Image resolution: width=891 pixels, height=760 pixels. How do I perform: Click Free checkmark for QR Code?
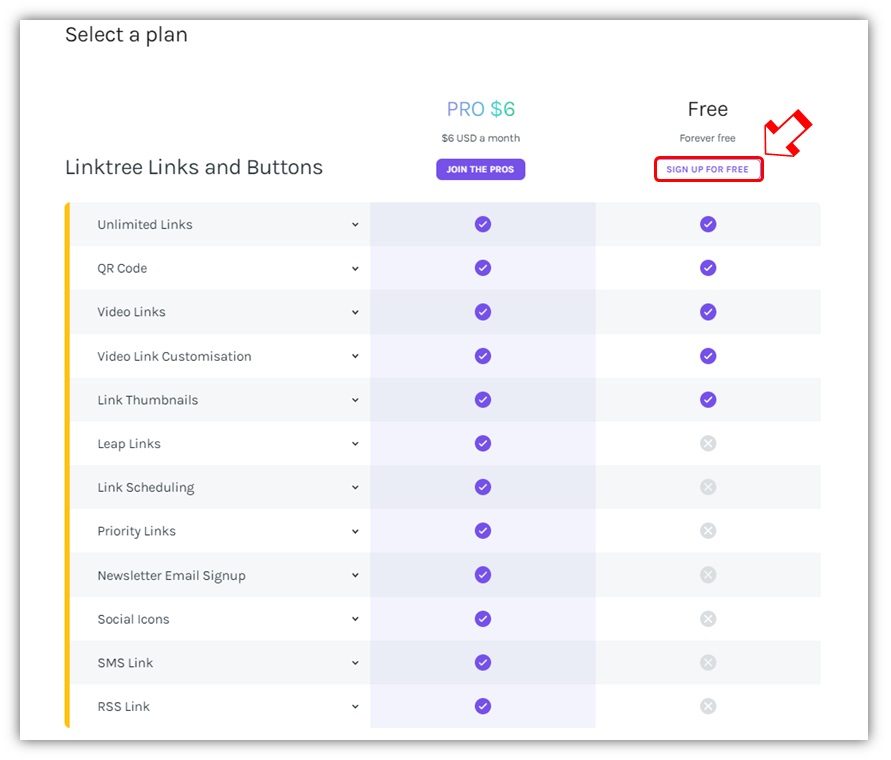pyautogui.click(x=708, y=268)
